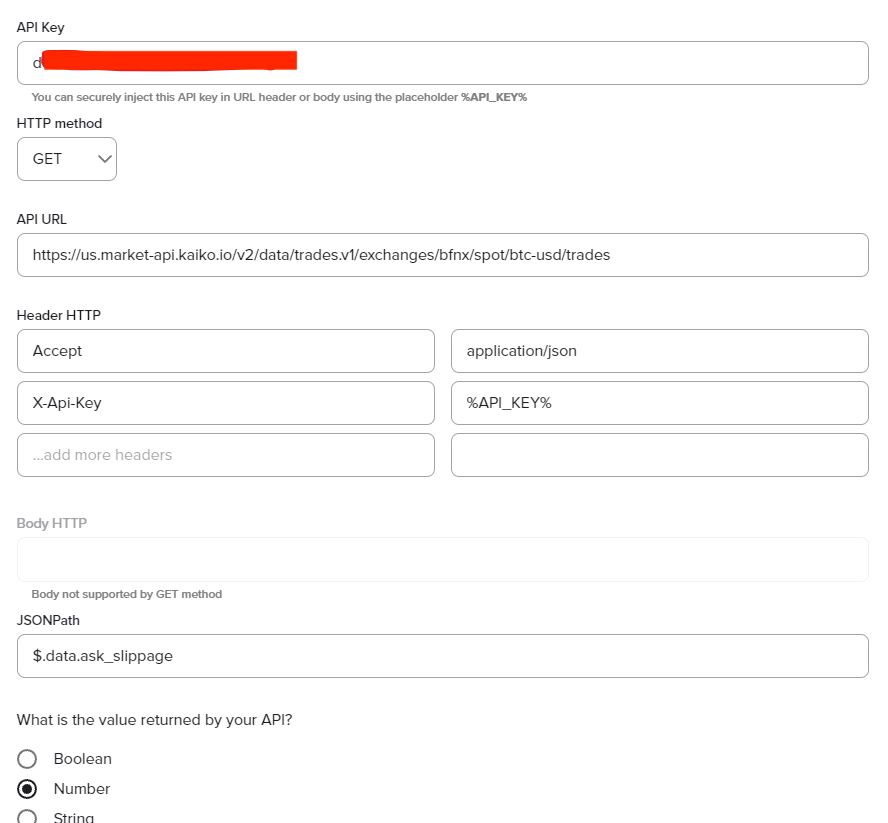This screenshot has width=888, height=823.
Task: Select the Accept header name field
Action: pyautogui.click(x=225, y=351)
